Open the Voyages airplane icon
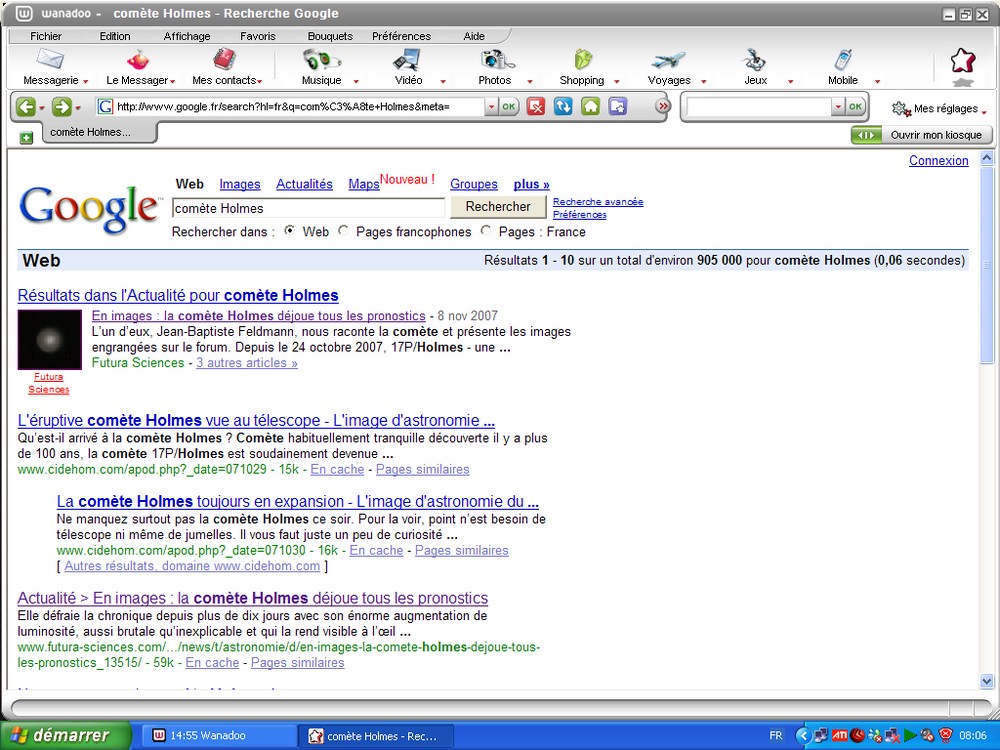The width and height of the screenshot is (1000, 750). coord(668,61)
